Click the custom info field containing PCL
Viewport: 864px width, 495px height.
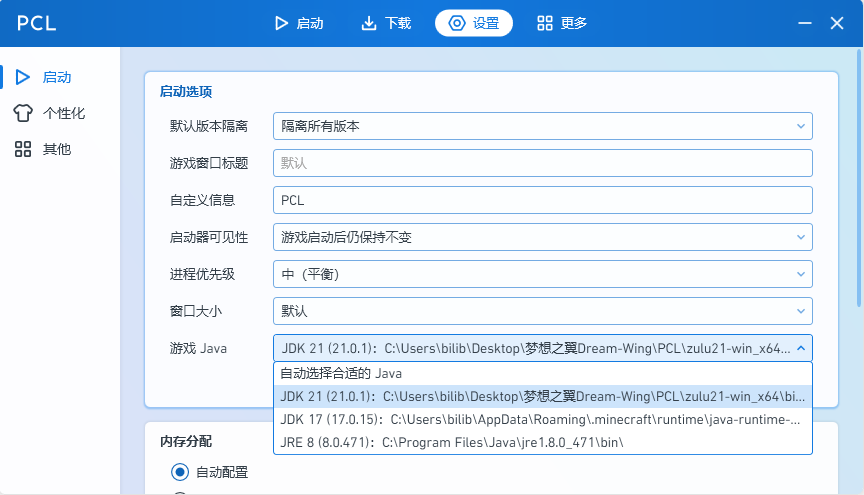coord(542,200)
